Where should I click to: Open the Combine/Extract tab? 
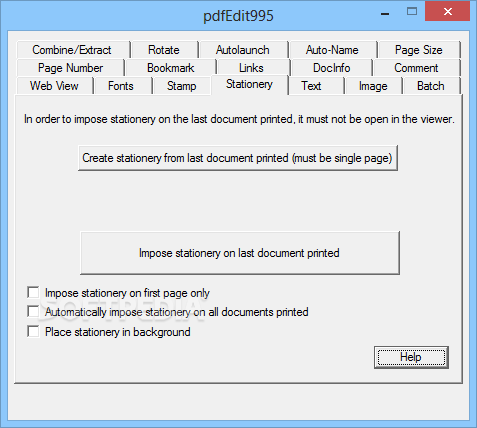[73, 50]
